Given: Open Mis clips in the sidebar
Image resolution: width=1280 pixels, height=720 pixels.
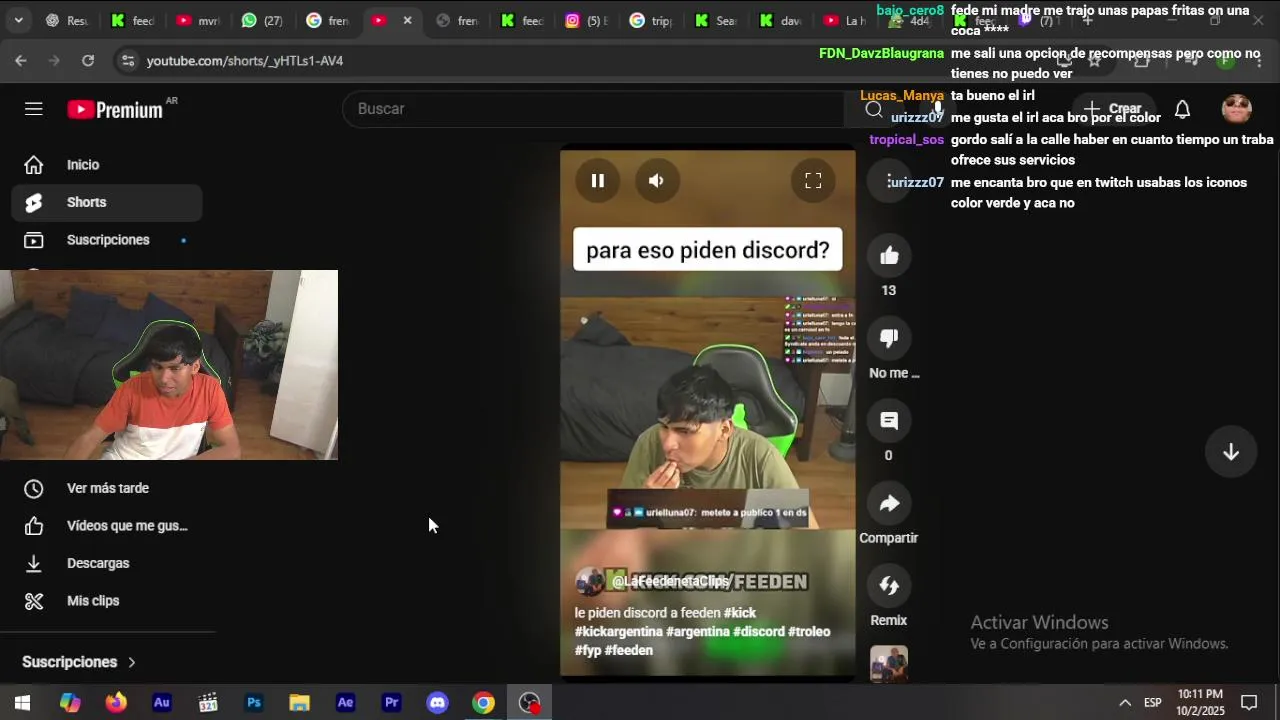Looking at the screenshot, I should 107,601.
